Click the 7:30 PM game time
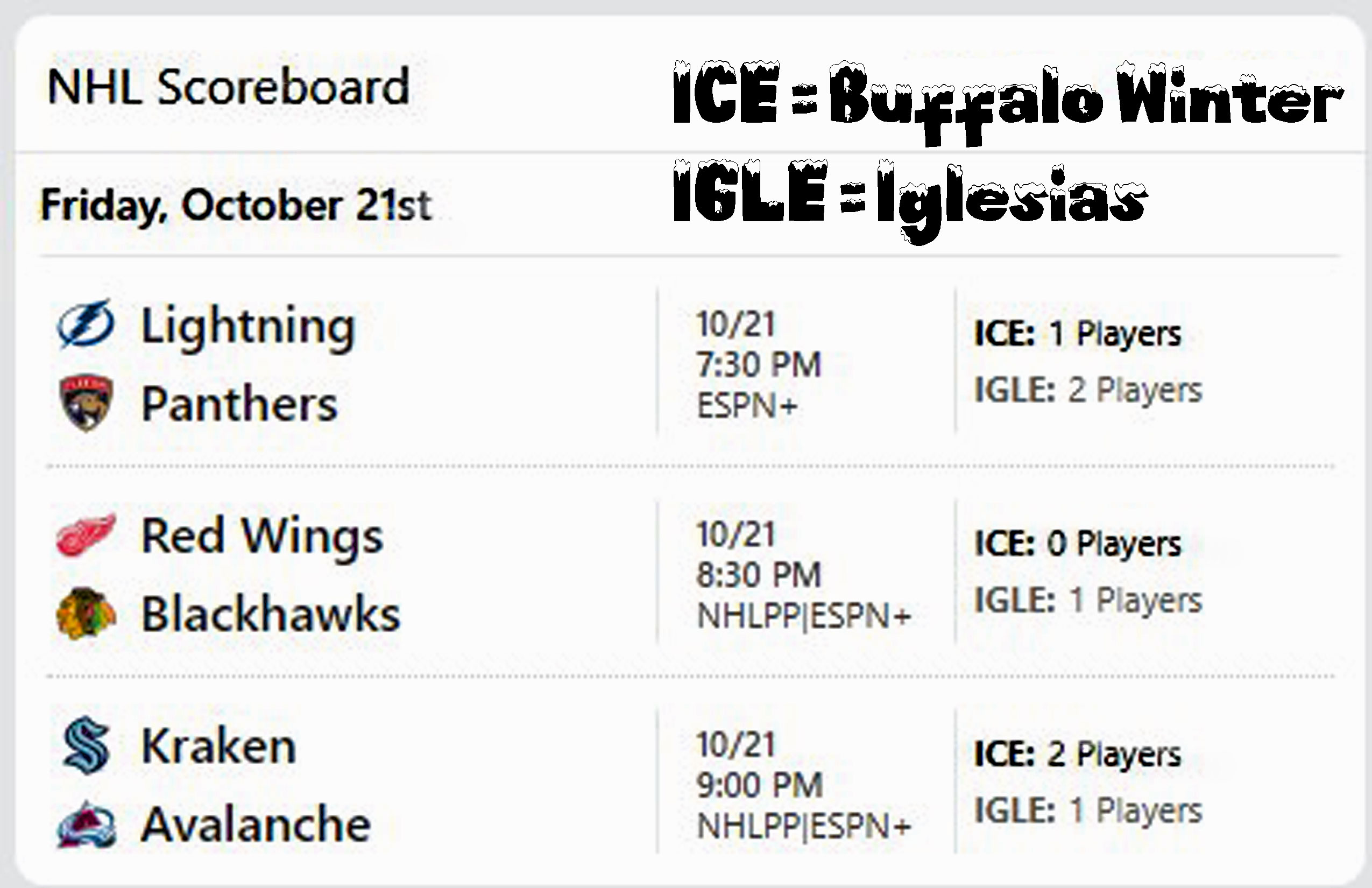Screen dimensions: 1372x888 point(759,364)
